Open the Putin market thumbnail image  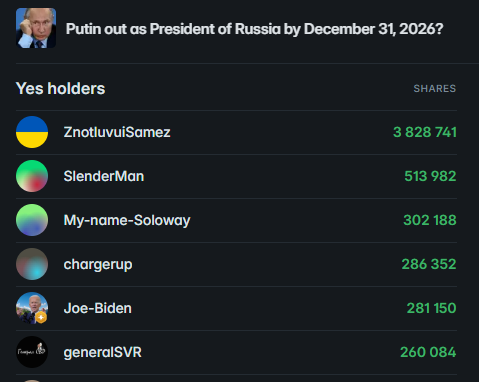[36, 28]
